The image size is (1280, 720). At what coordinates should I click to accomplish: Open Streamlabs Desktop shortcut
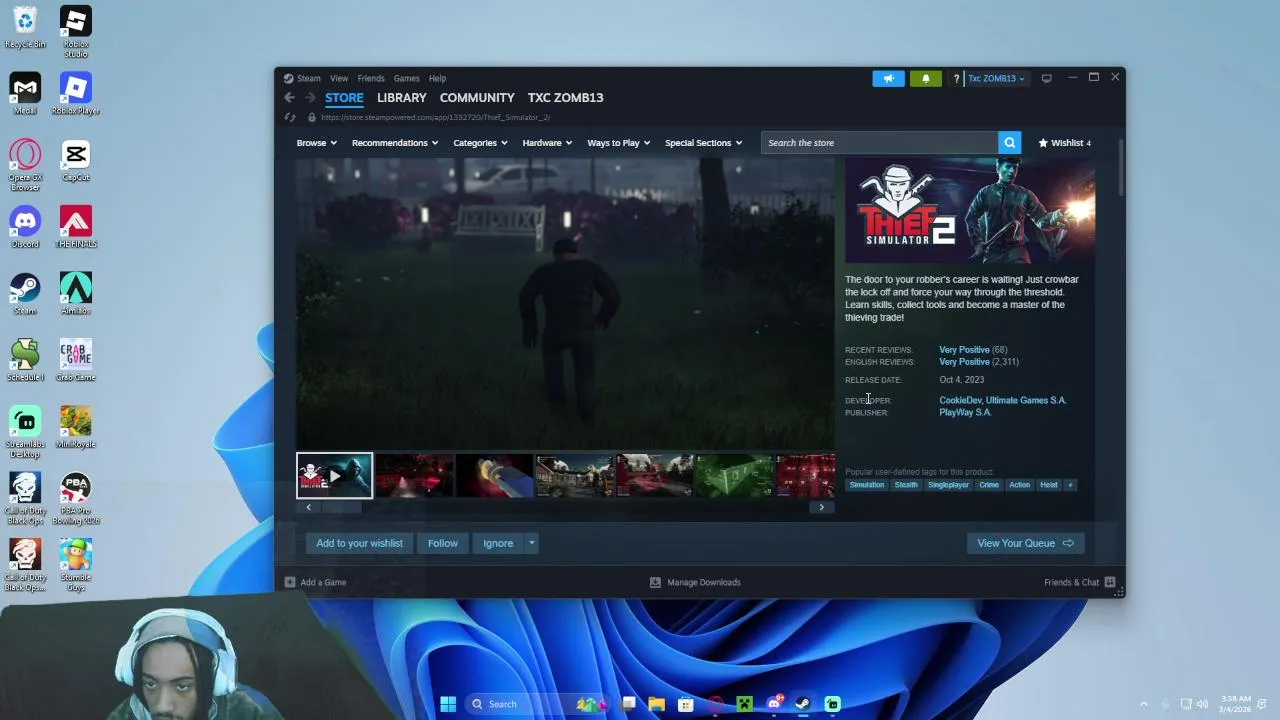25,432
